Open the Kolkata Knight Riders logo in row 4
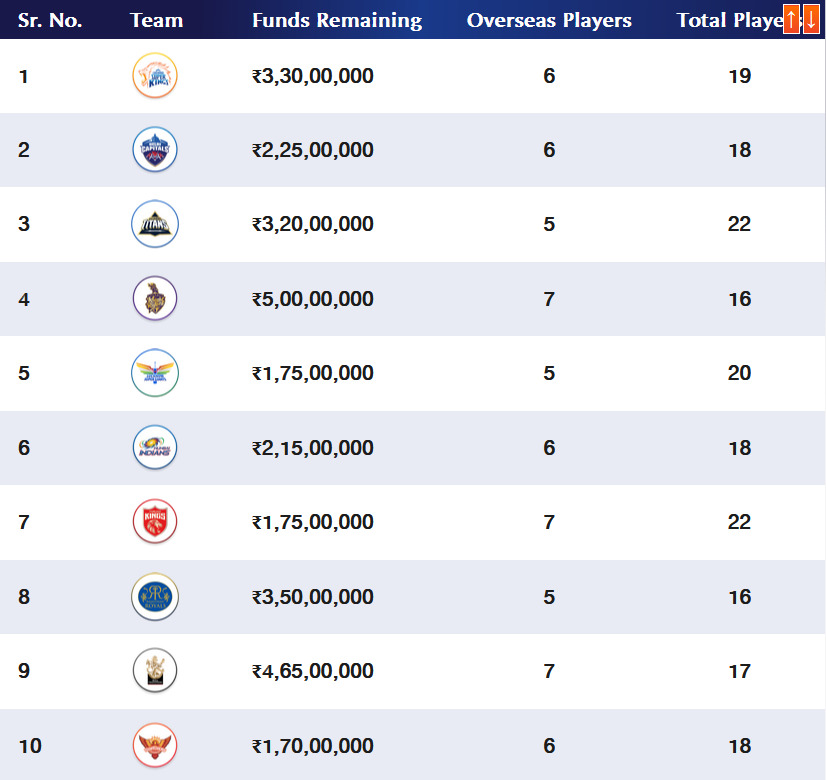This screenshot has width=826, height=780. point(155,298)
